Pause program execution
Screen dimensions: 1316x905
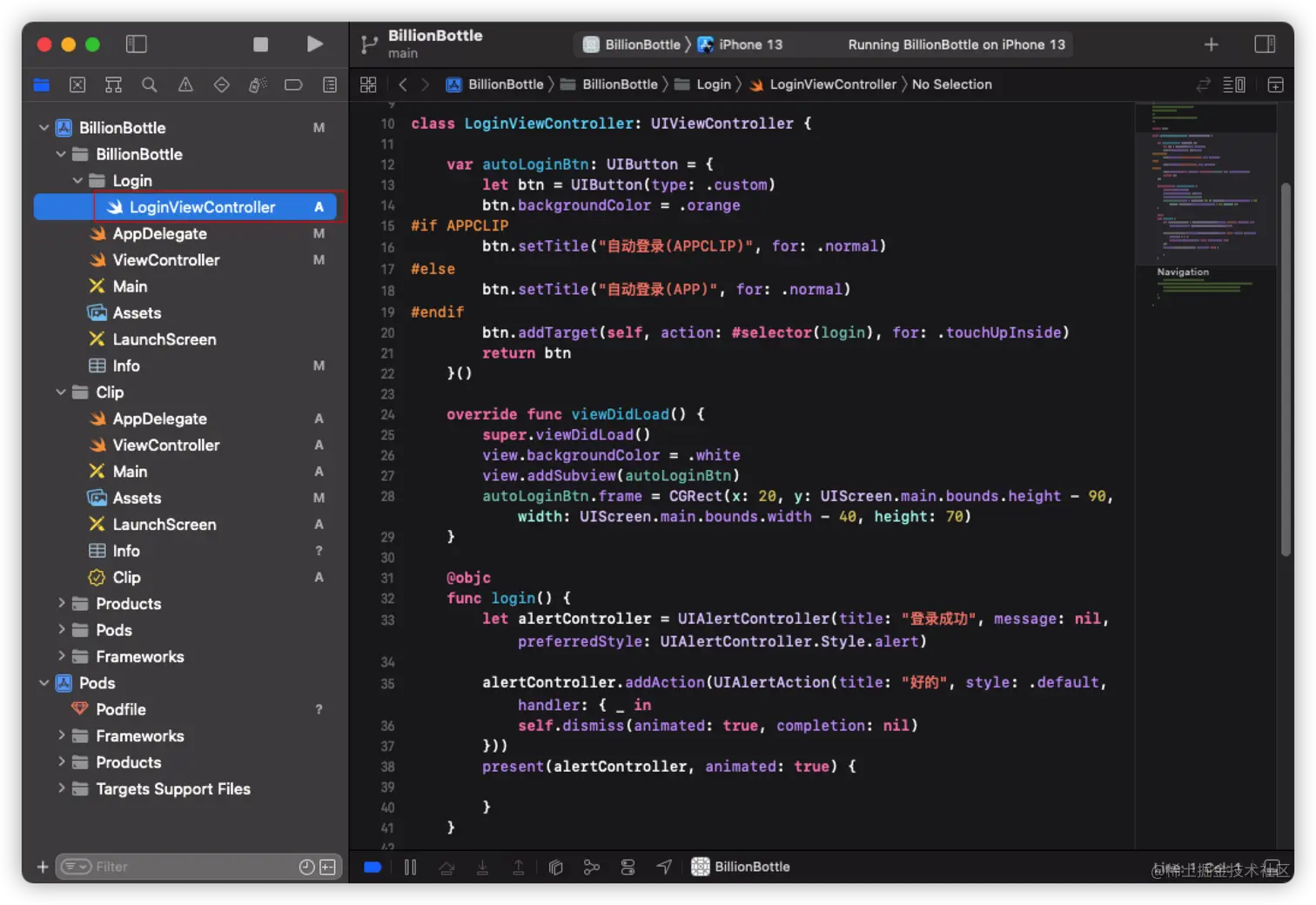(x=410, y=867)
